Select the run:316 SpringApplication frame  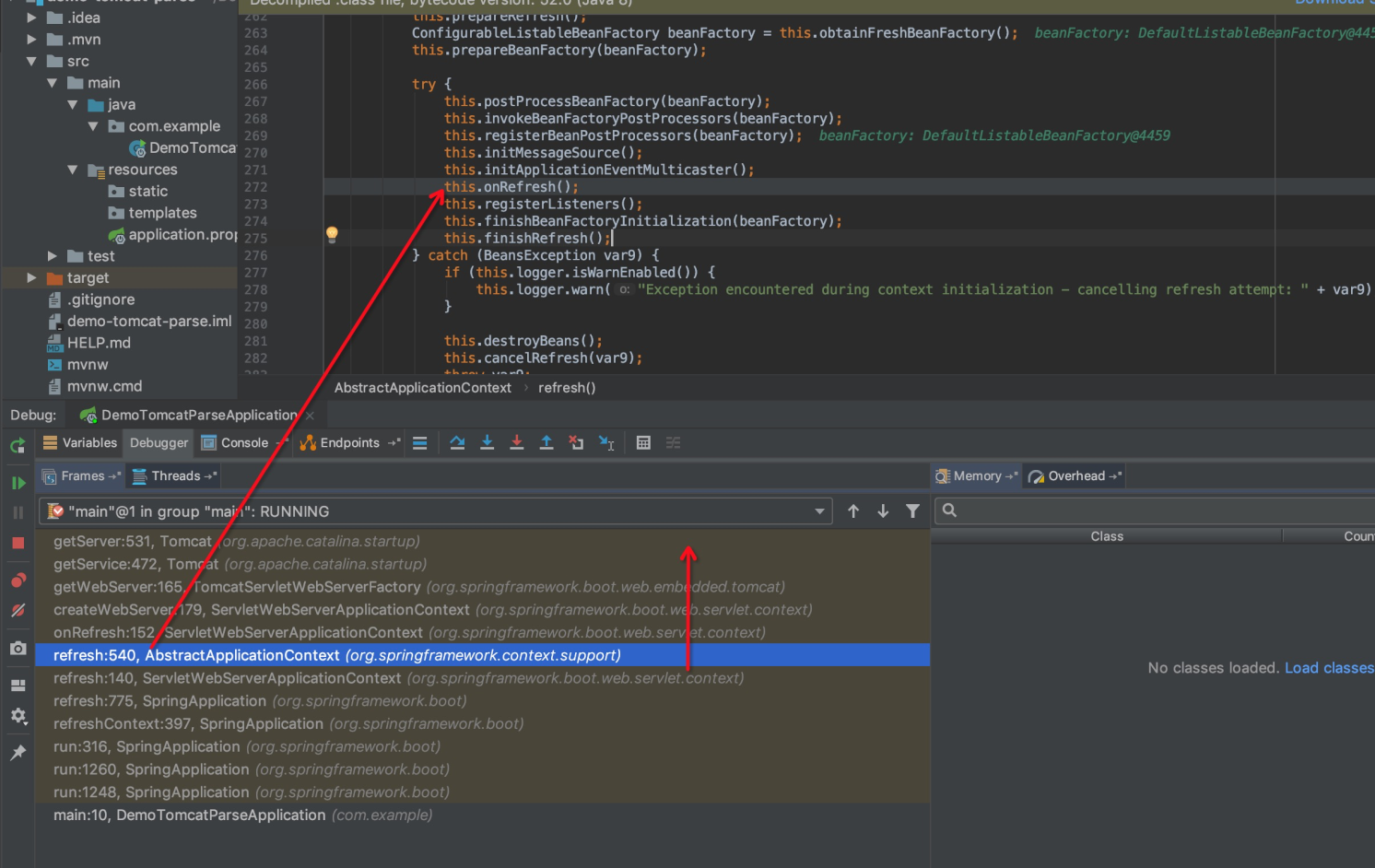[x=482, y=746]
